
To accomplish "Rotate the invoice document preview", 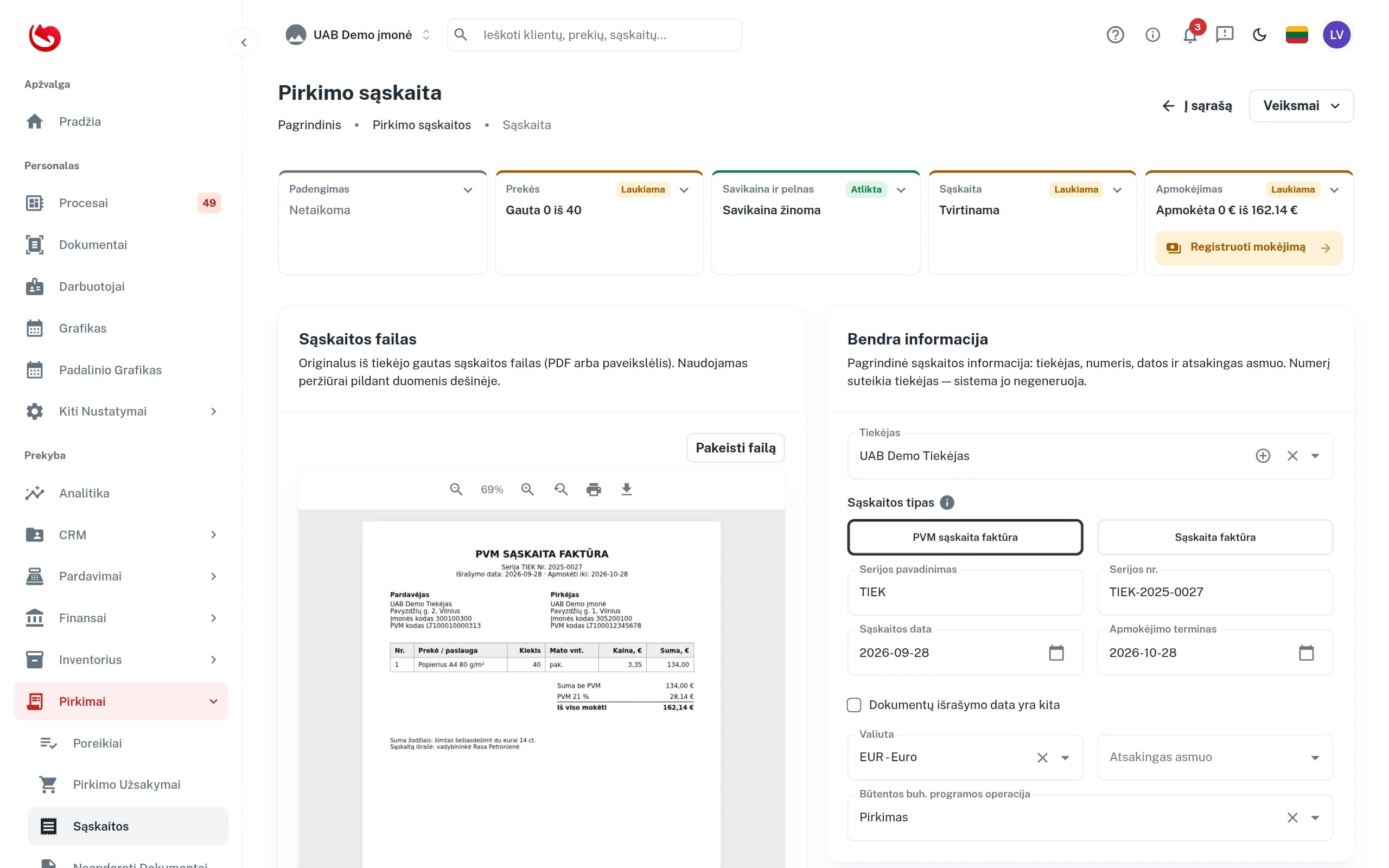I will 561,489.
